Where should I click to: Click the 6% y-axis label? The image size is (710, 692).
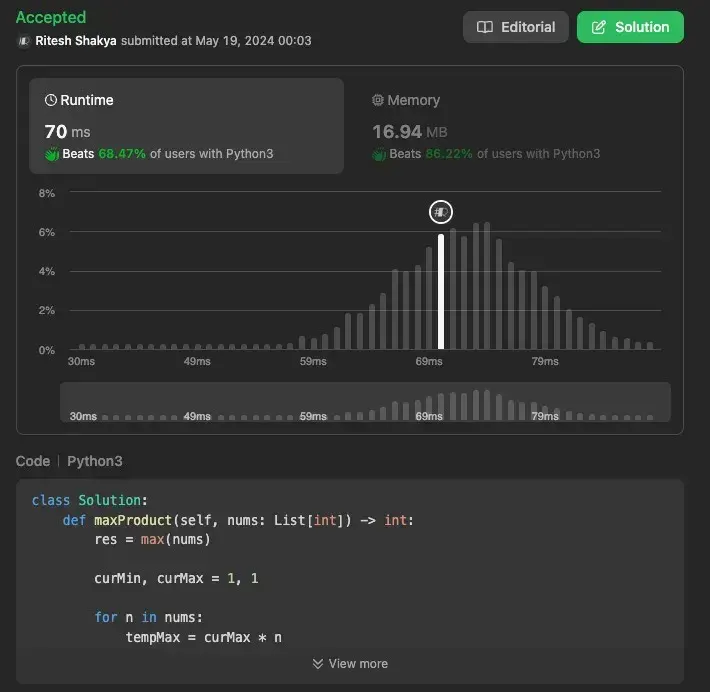pyautogui.click(x=46, y=232)
